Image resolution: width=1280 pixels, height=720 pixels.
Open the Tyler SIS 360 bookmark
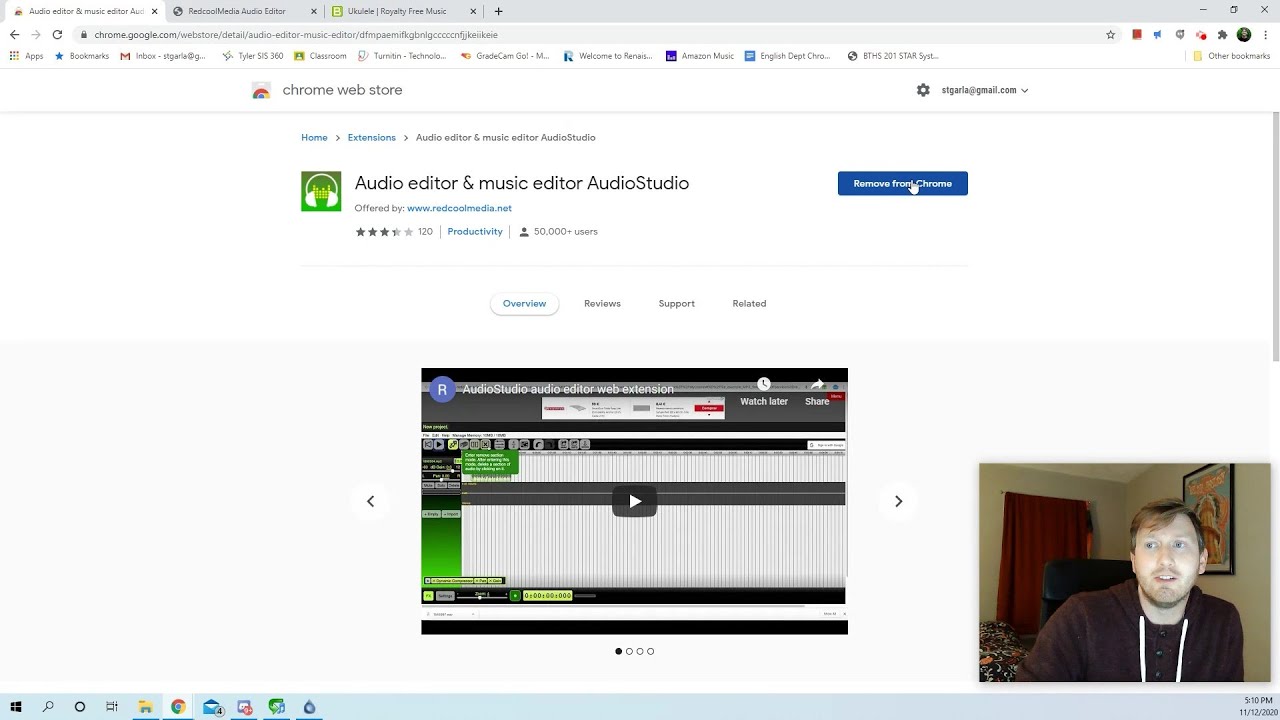point(253,56)
